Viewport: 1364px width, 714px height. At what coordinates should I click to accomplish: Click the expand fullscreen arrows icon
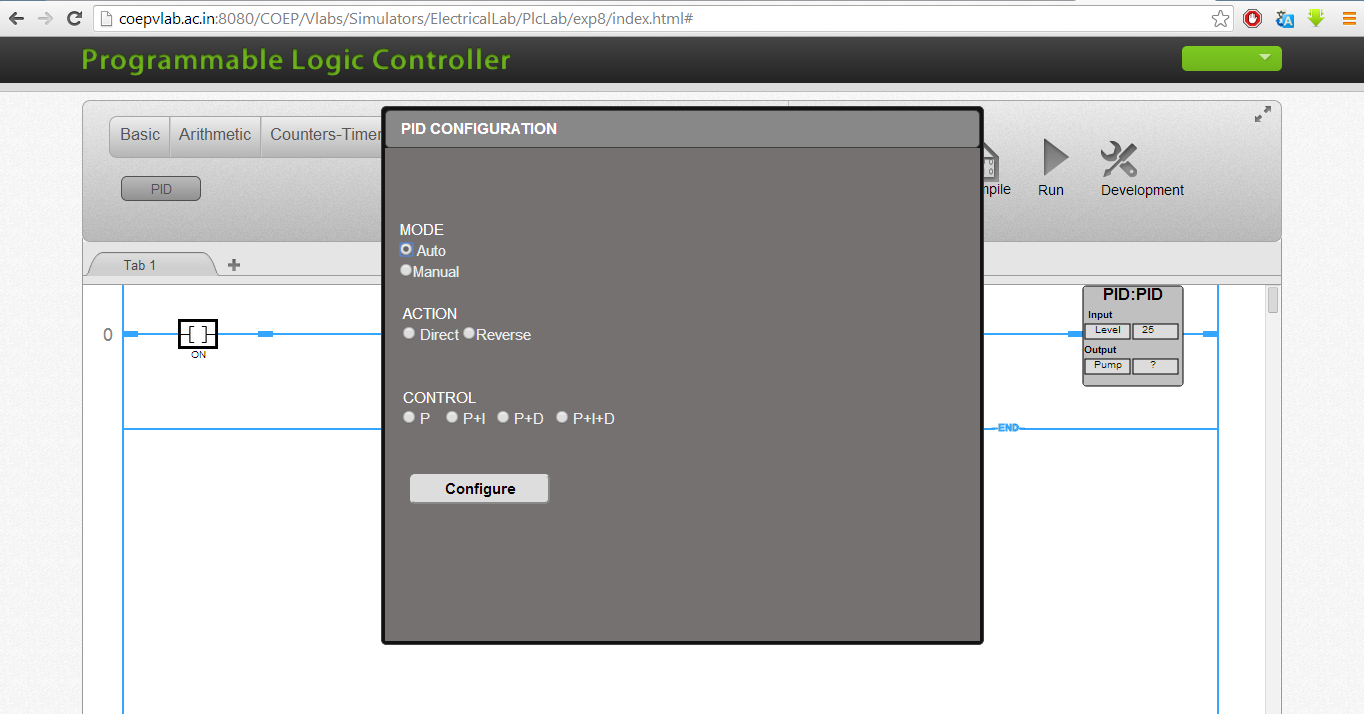point(1263,115)
